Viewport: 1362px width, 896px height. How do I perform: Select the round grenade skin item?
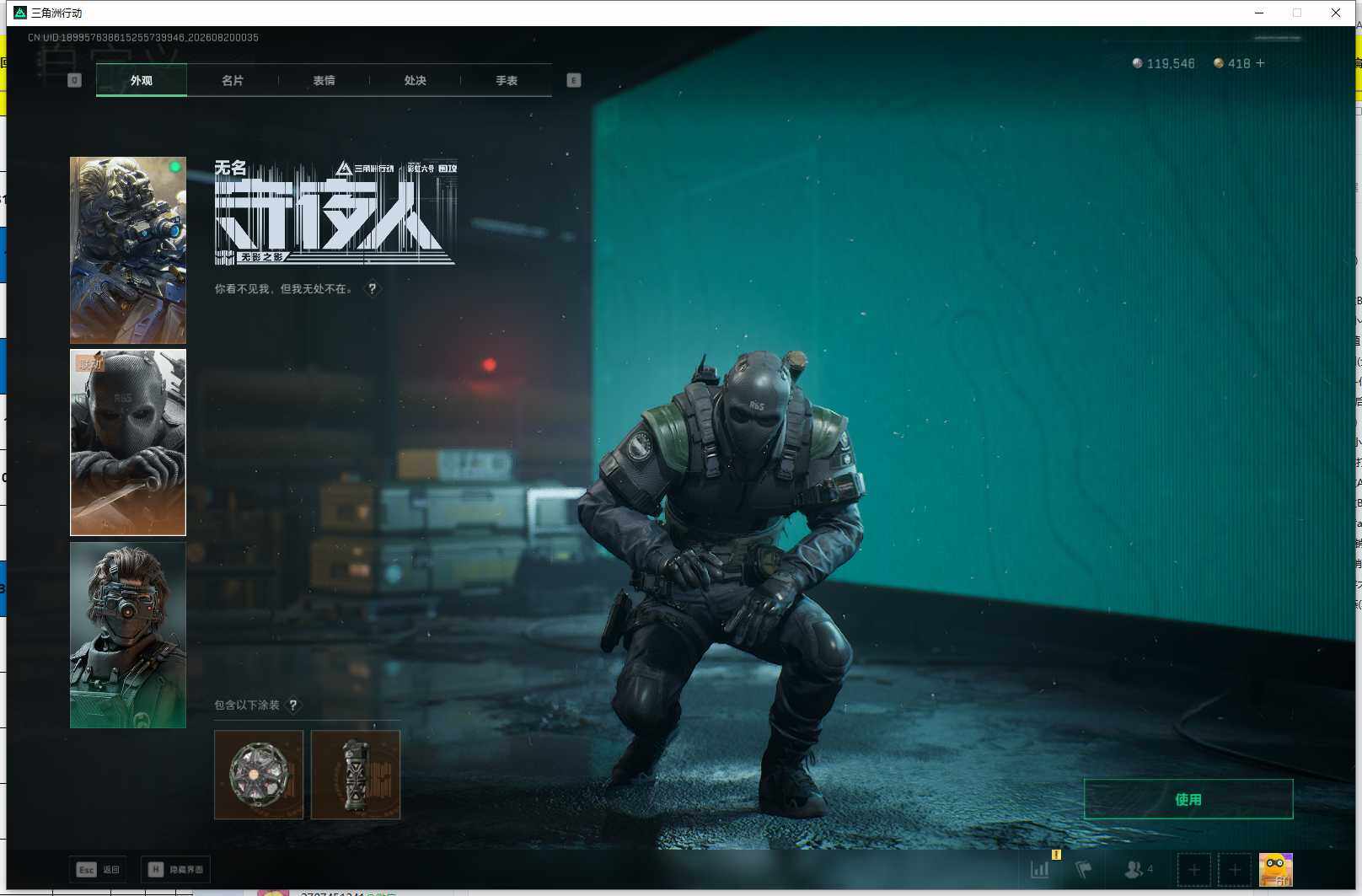[259, 775]
